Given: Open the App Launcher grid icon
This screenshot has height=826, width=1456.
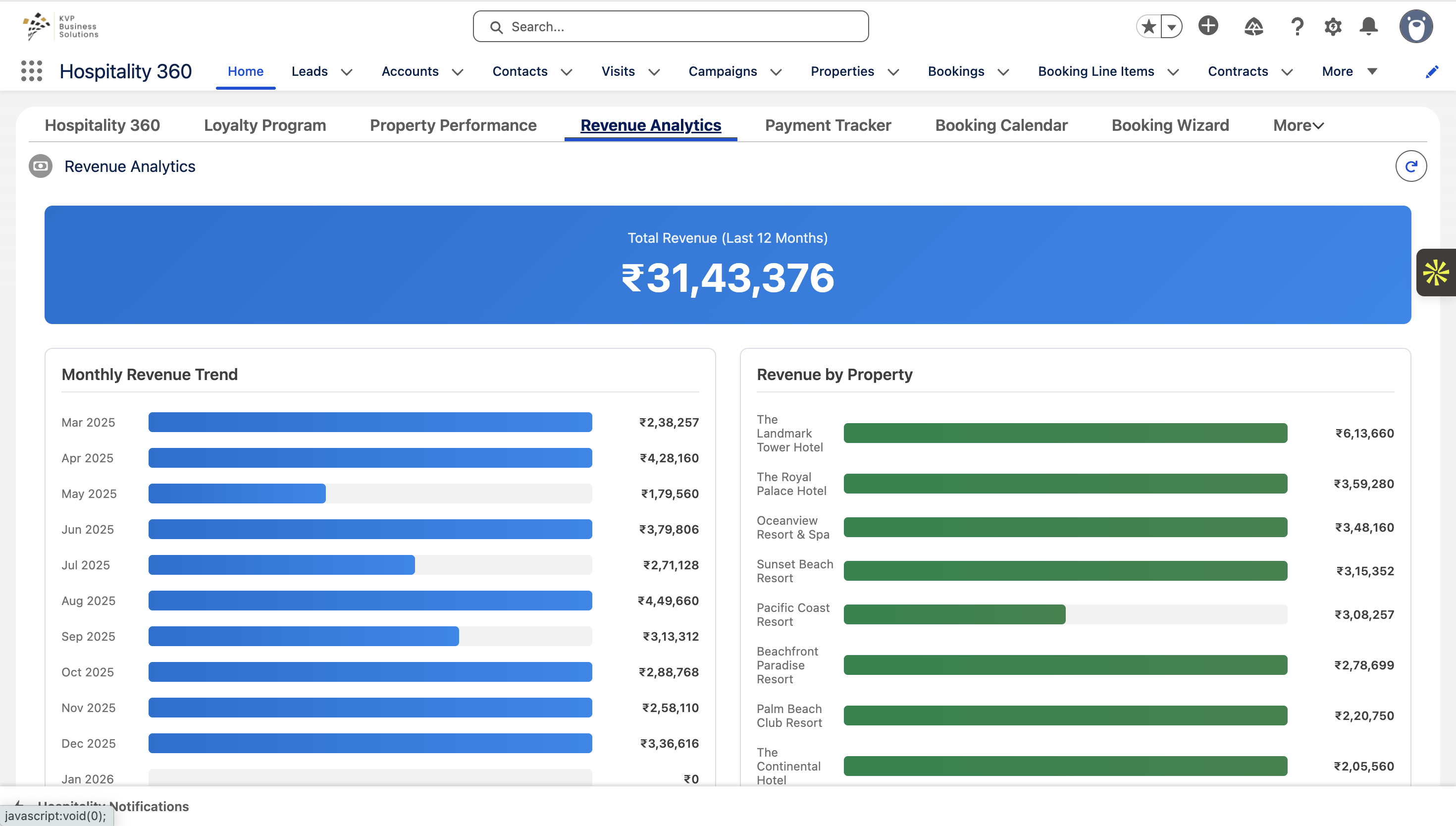Looking at the screenshot, I should 32,71.
